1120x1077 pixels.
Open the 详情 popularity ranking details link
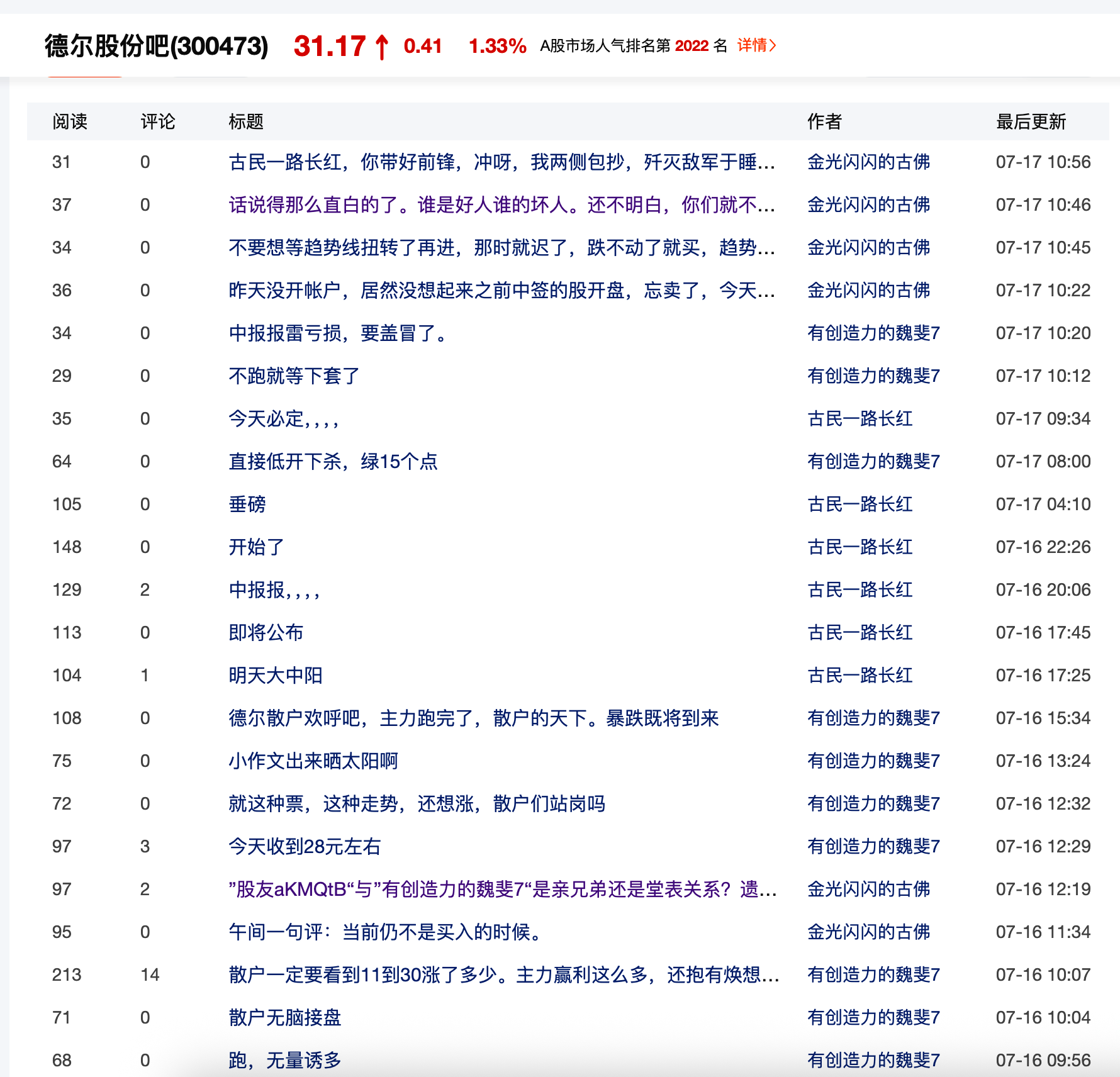pos(757,45)
